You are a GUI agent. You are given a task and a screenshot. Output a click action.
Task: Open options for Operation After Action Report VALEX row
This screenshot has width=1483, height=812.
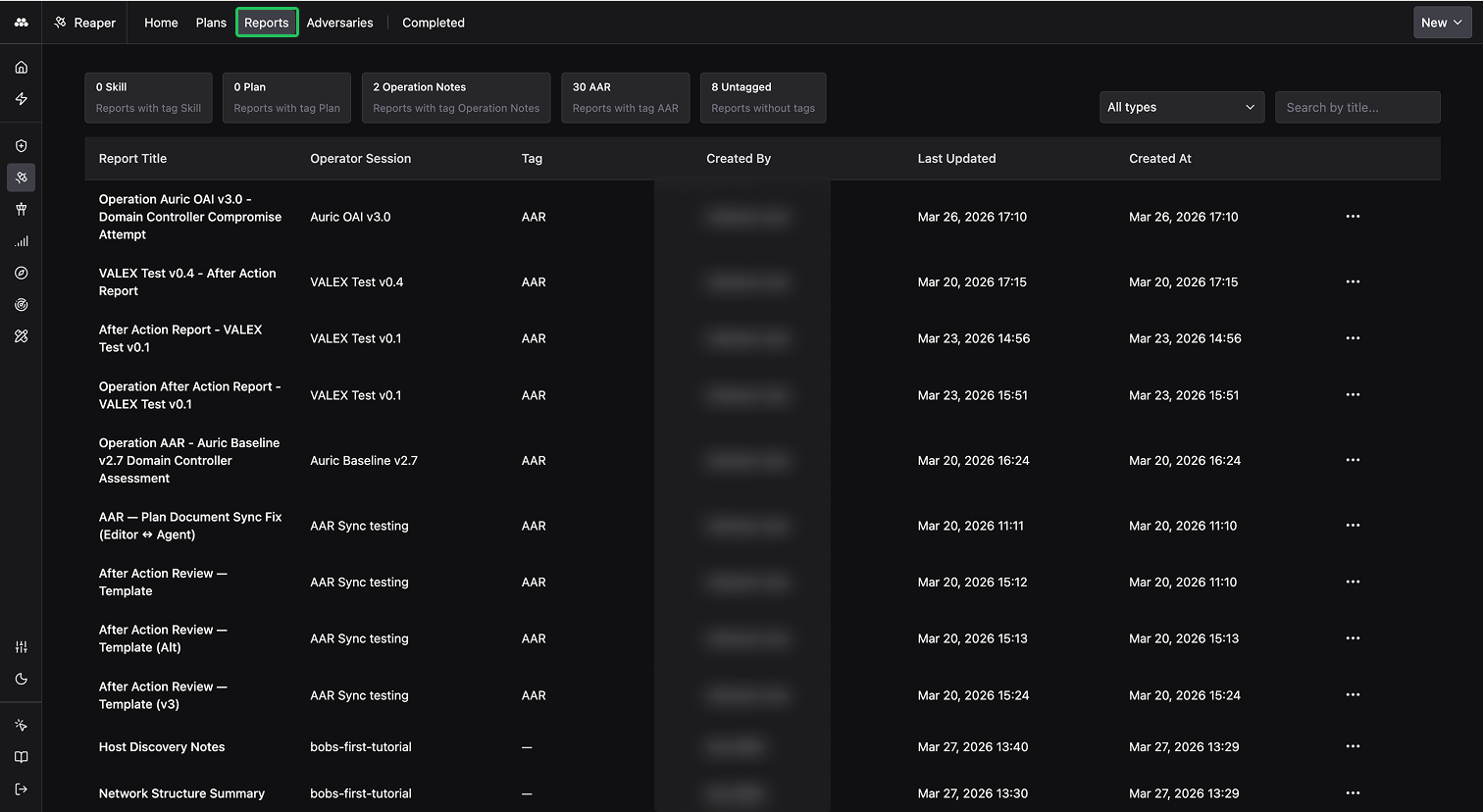1353,395
